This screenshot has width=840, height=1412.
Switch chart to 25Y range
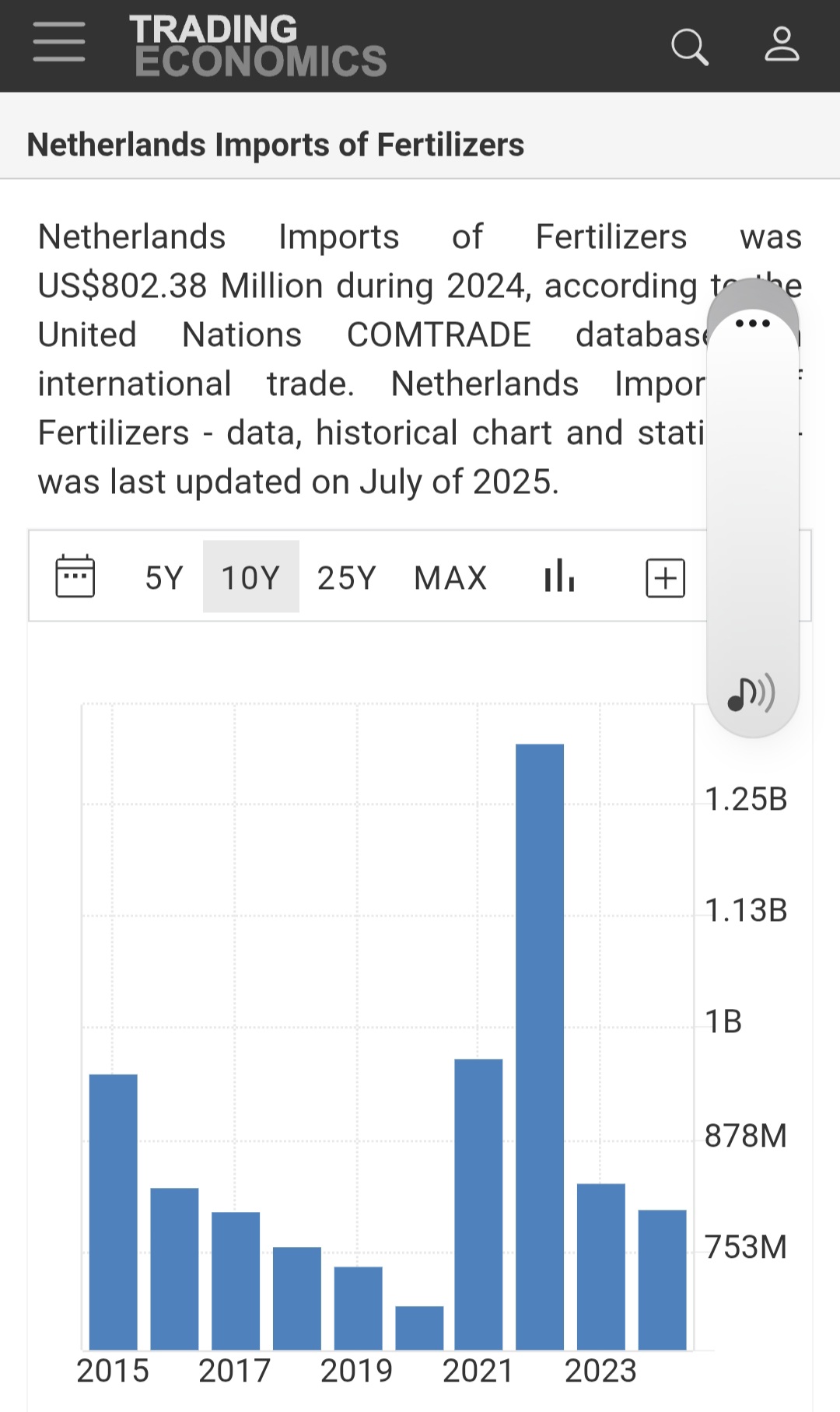[346, 578]
